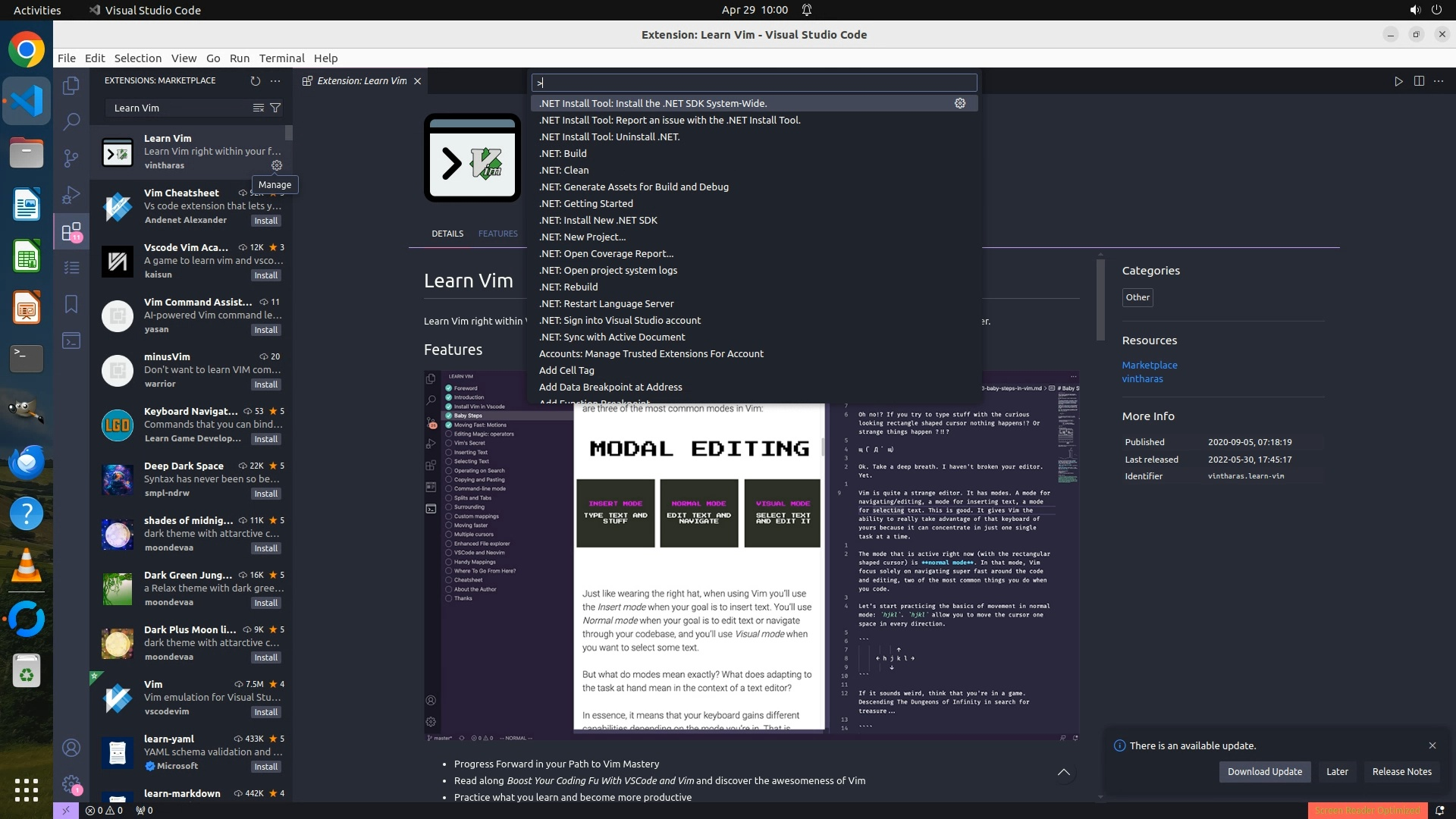Click the Learn Vim manage gear icon

(x=277, y=165)
